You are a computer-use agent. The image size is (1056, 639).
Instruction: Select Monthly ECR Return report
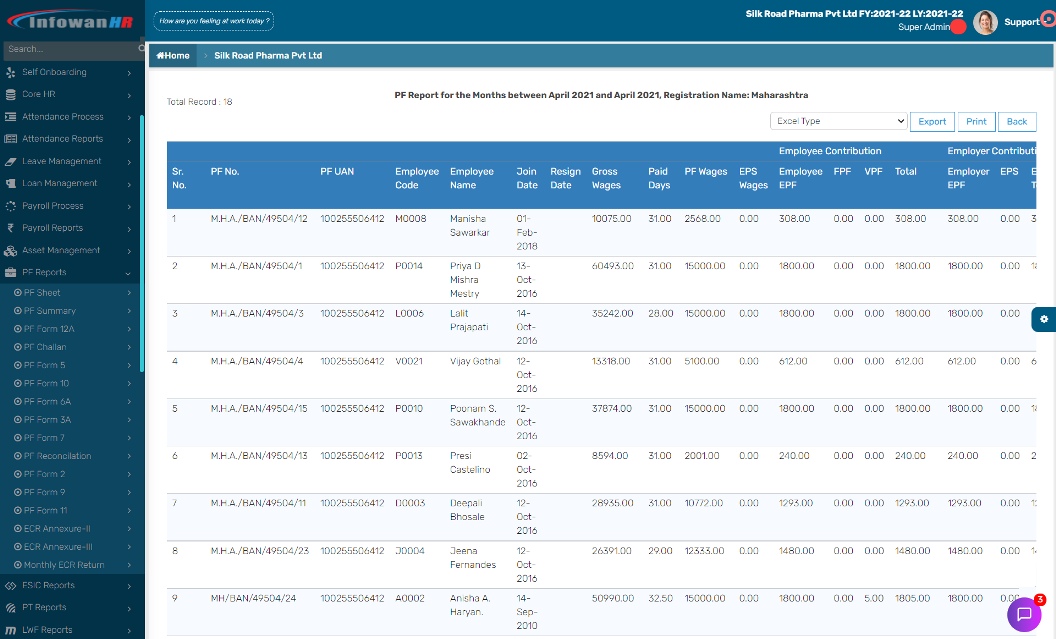63,565
